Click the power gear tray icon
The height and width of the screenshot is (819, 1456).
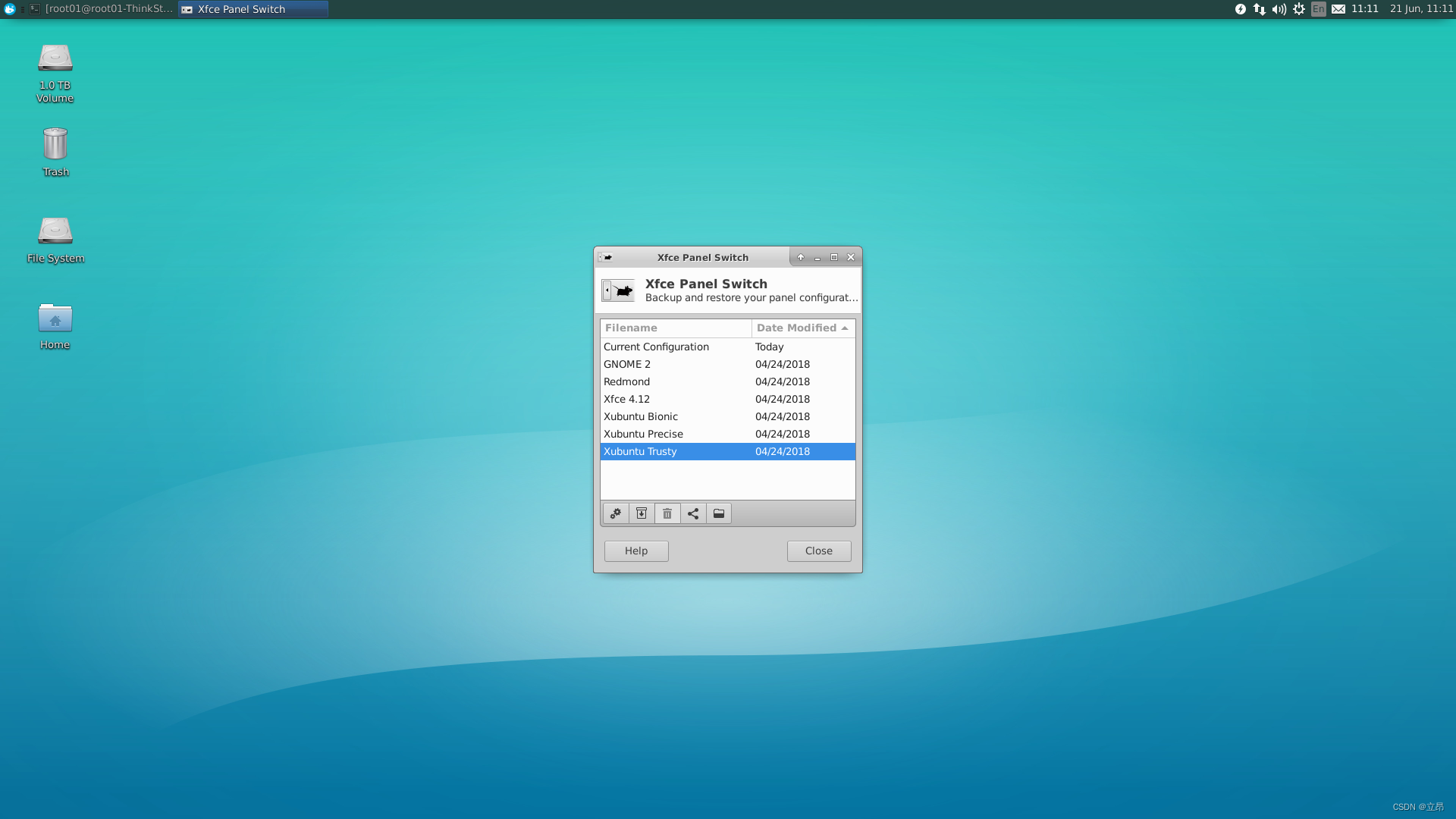point(1299,9)
